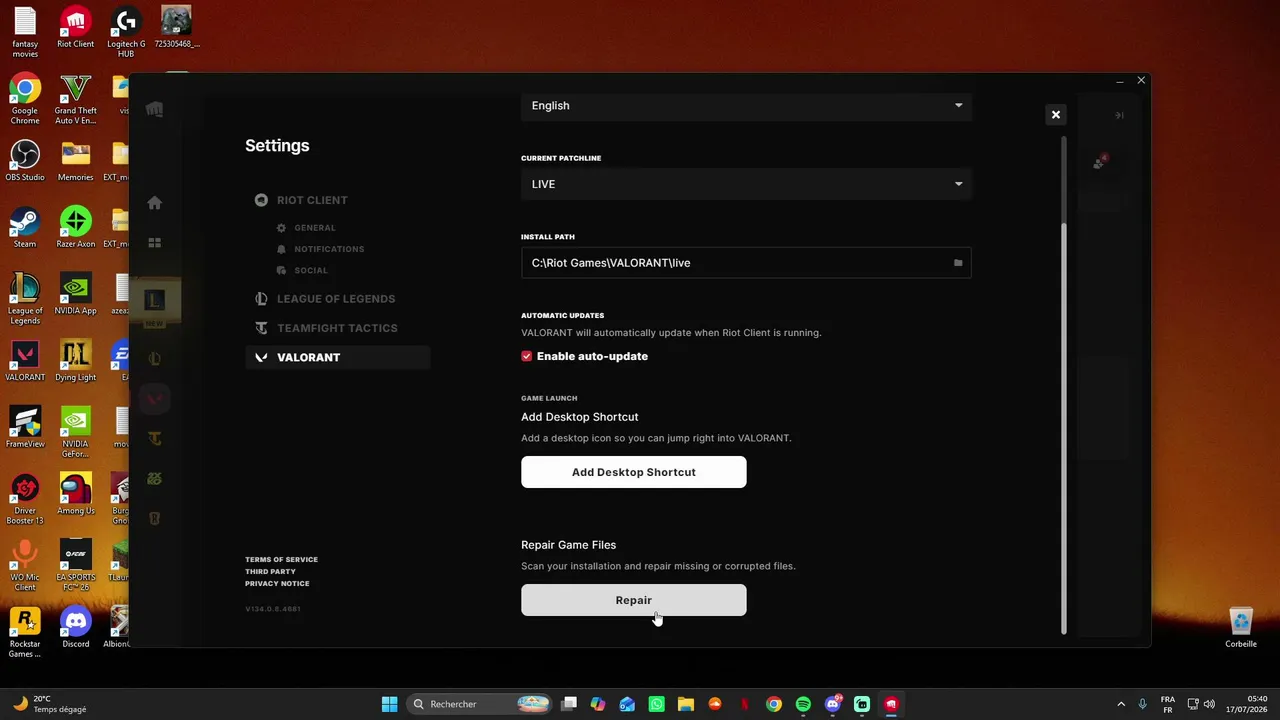1280x720 pixels.
Task: Select Teamfight Tactics icon in sidebar
Action: point(154,438)
